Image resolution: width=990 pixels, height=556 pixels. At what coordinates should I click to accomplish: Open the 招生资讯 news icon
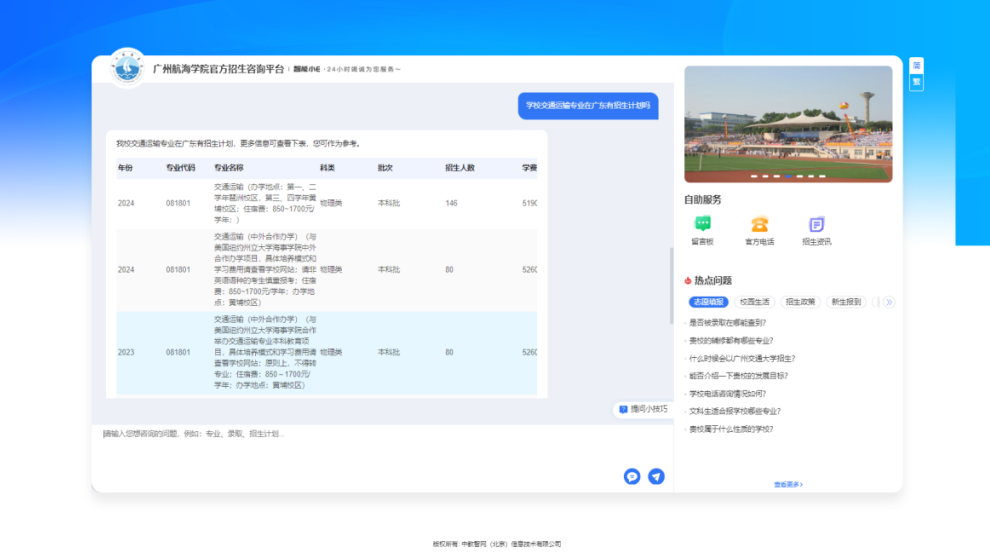tap(816, 225)
